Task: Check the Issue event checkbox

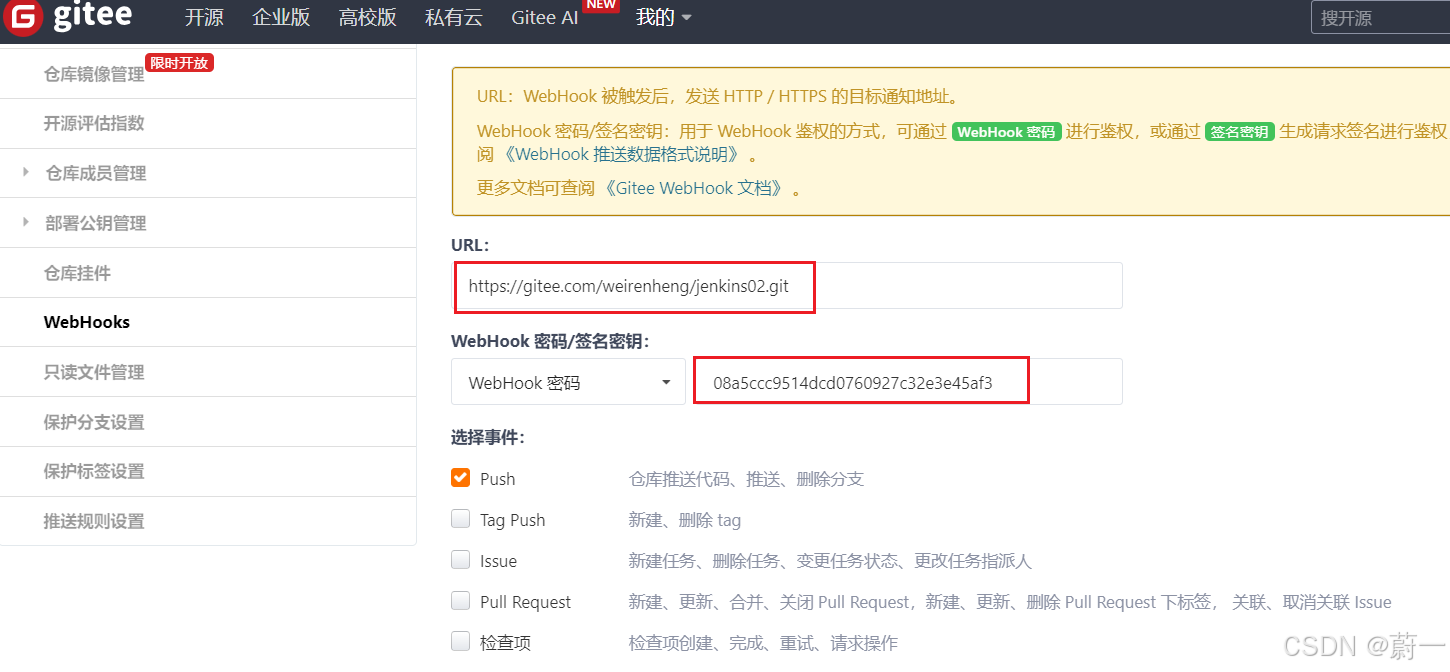Action: [460, 559]
